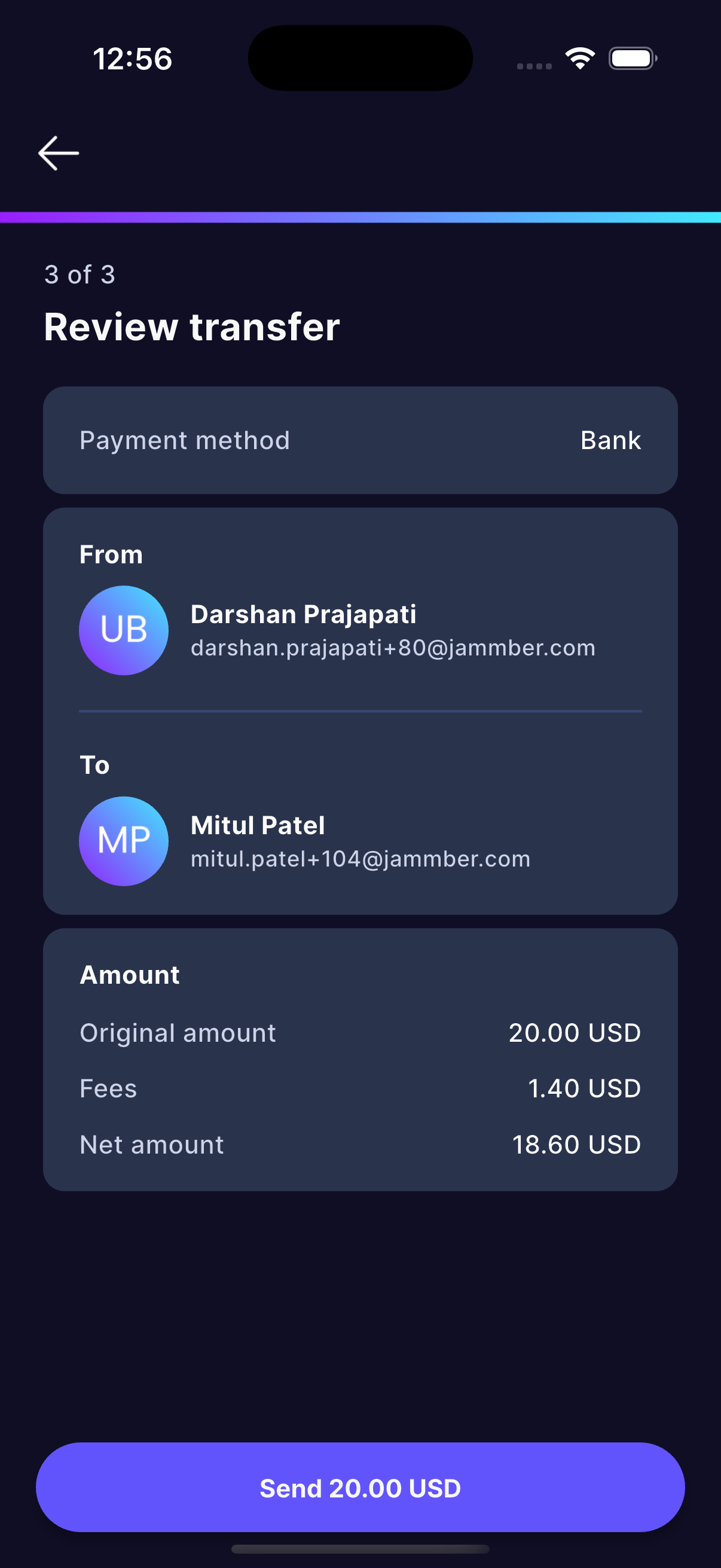Image resolution: width=721 pixels, height=1568 pixels.
Task: Tap the Fees 1.40 USD value
Action: (x=584, y=1088)
